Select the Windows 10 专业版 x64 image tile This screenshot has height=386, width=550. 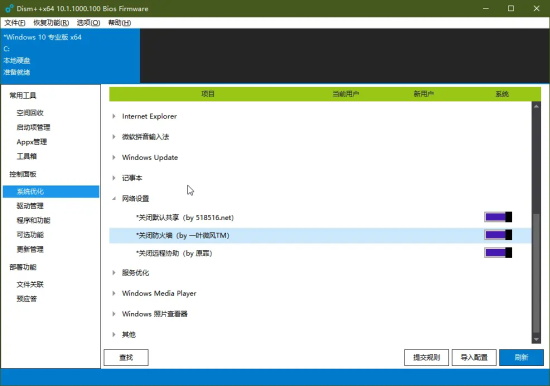pyautogui.click(x=70, y=56)
